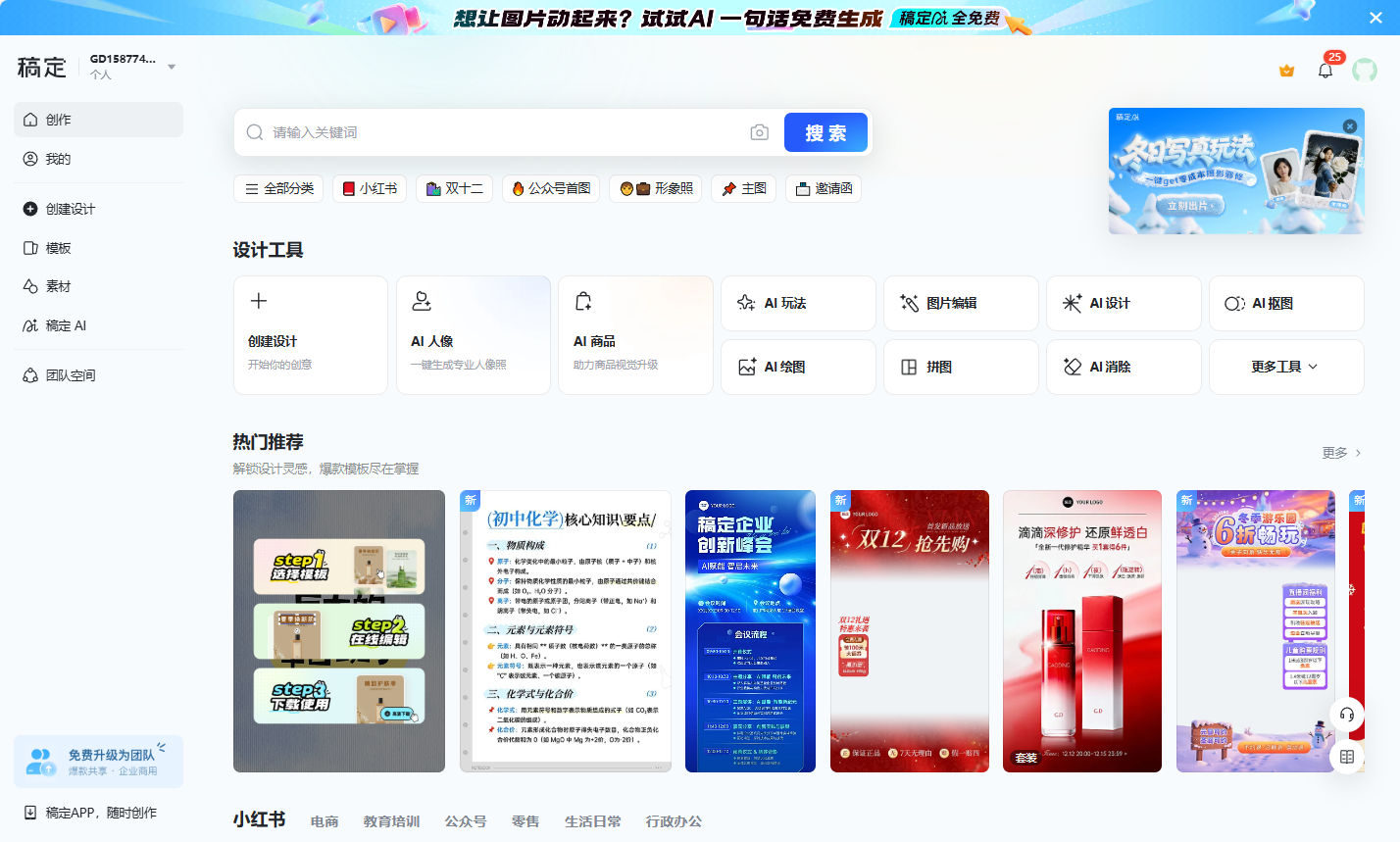The width and height of the screenshot is (1400, 842).
Task: Open the AI 玩法 tool
Action: pos(798,303)
